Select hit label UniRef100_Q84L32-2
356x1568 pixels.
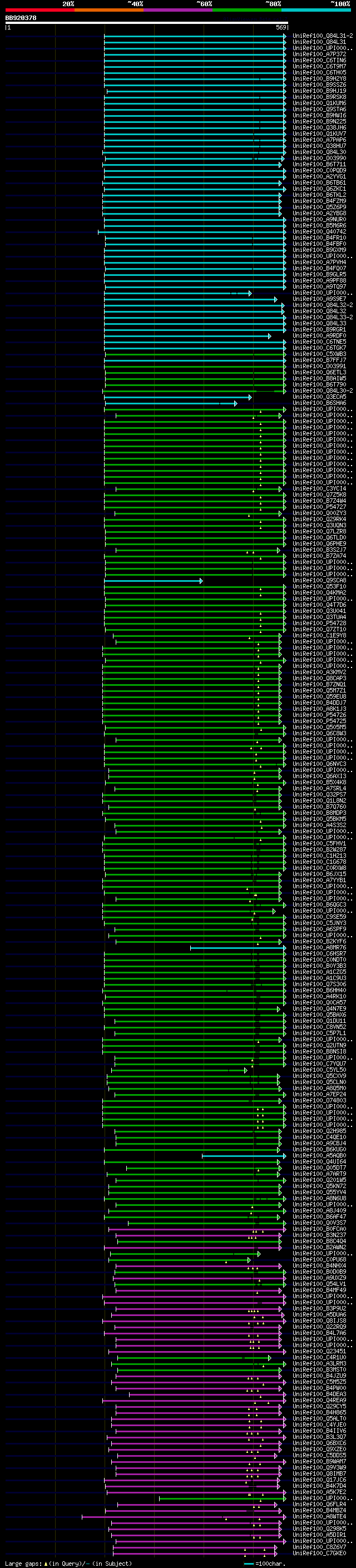click(x=323, y=305)
